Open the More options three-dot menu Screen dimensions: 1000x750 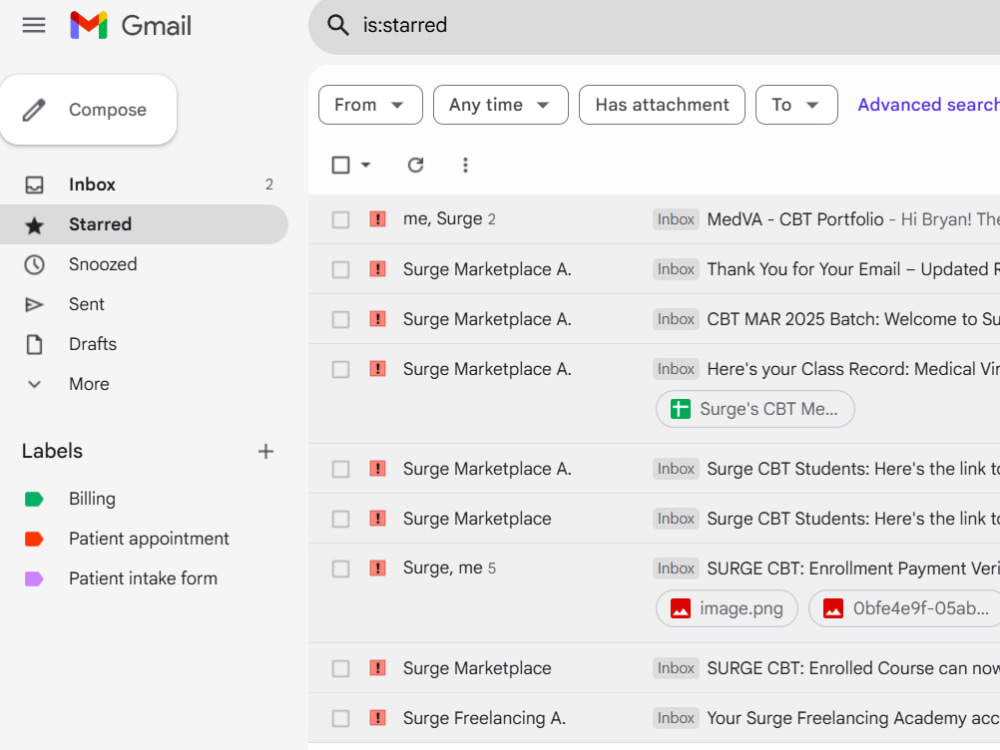[466, 165]
